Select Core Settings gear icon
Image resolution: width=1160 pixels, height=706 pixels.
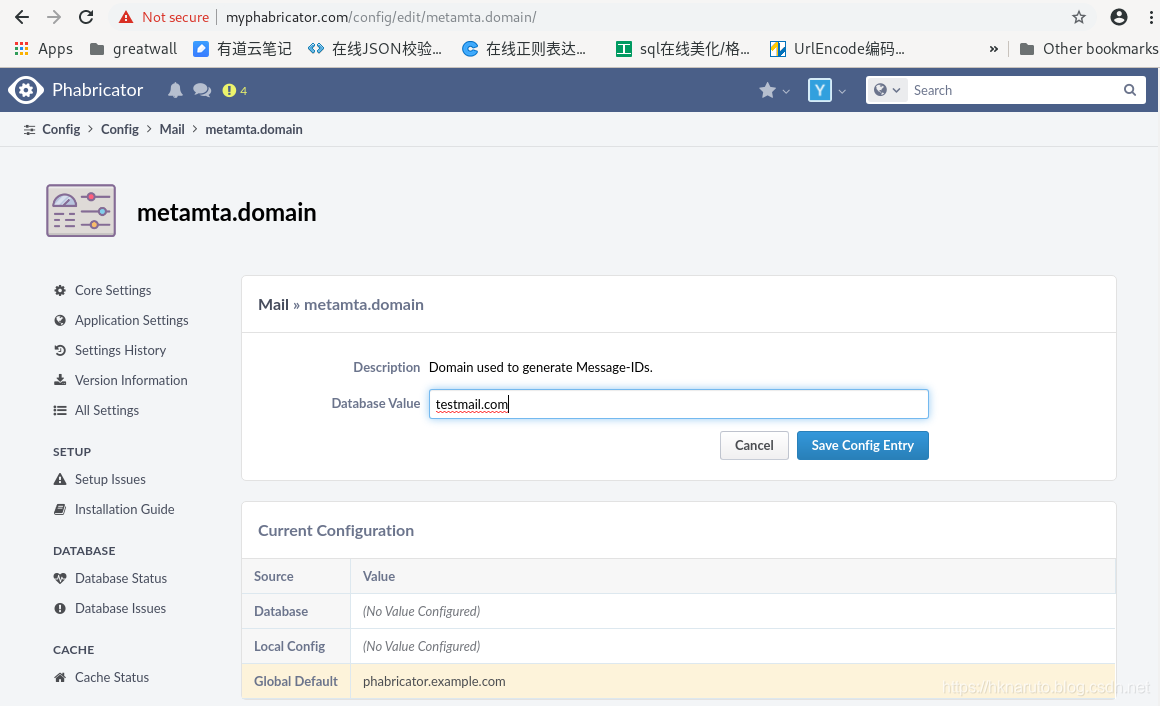[59, 290]
